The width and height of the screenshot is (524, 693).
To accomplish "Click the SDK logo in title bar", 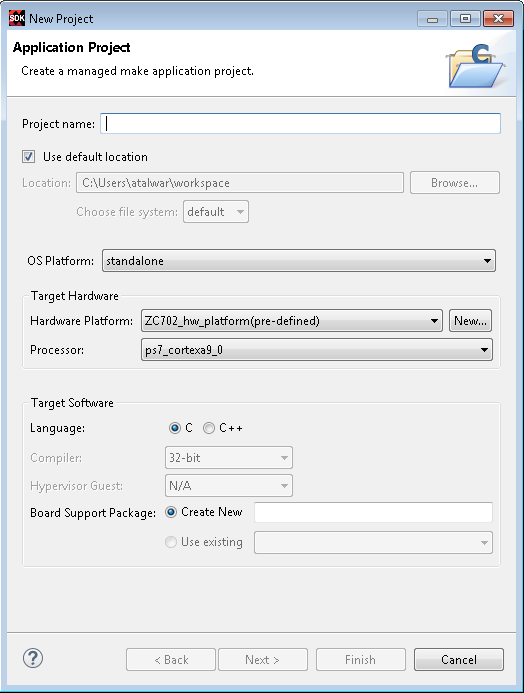I will (x=17, y=18).
